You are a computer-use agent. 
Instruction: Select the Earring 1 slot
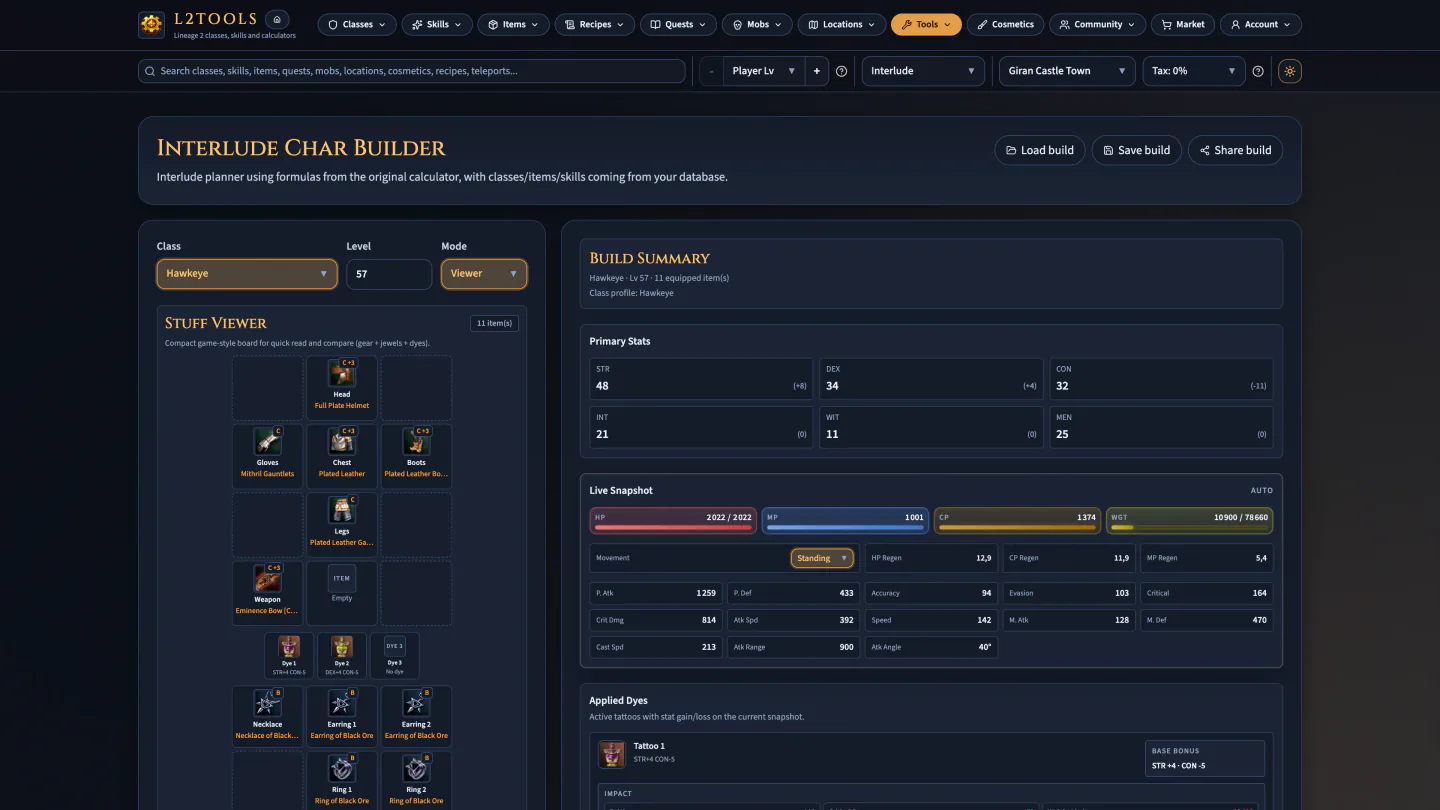(x=342, y=717)
